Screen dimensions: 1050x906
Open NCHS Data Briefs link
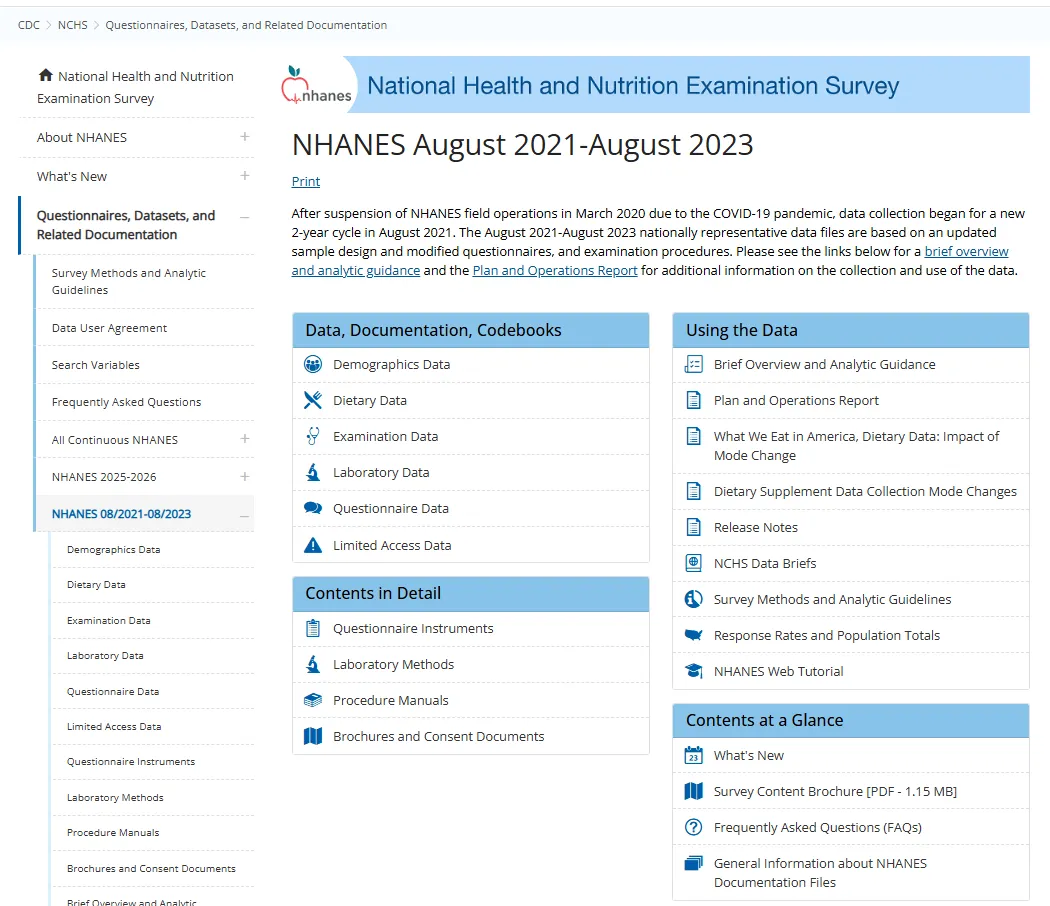pyautogui.click(x=765, y=563)
